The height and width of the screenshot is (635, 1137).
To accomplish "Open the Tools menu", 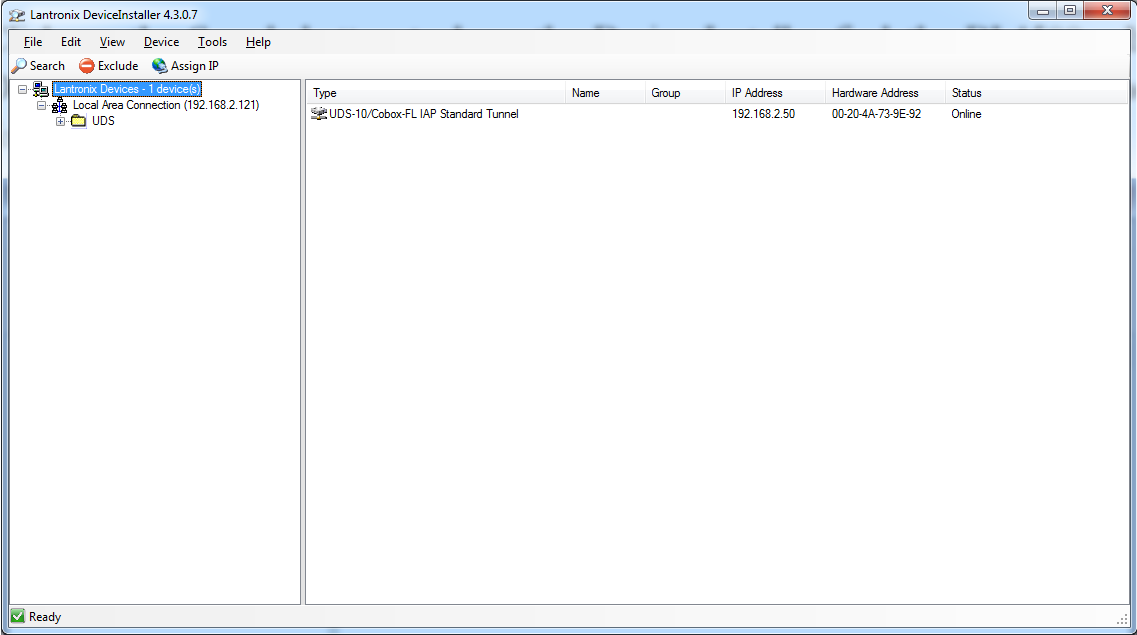I will 212,42.
